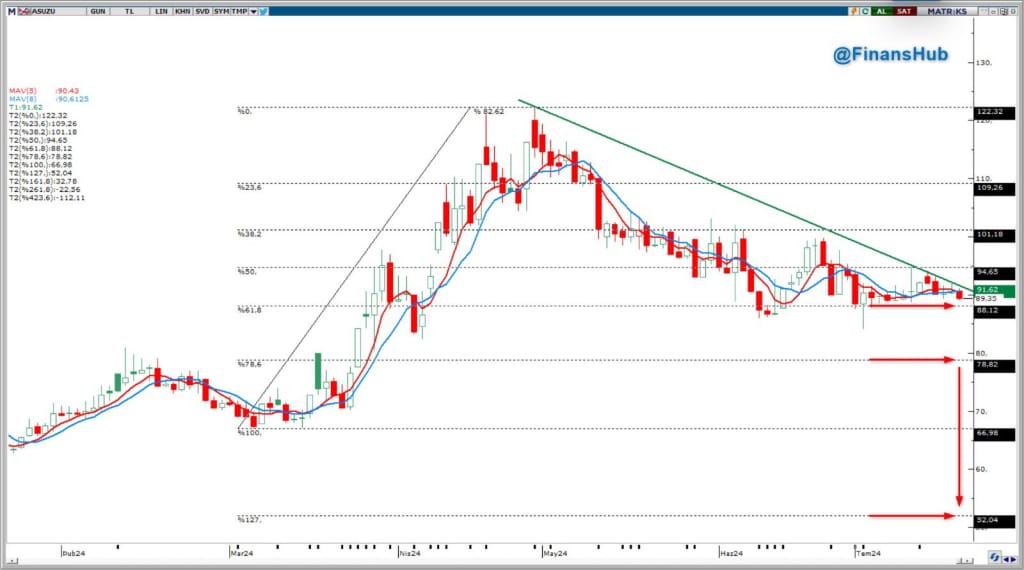
Task: Click the %0. Fibonacci level label
Action: (x=245, y=112)
